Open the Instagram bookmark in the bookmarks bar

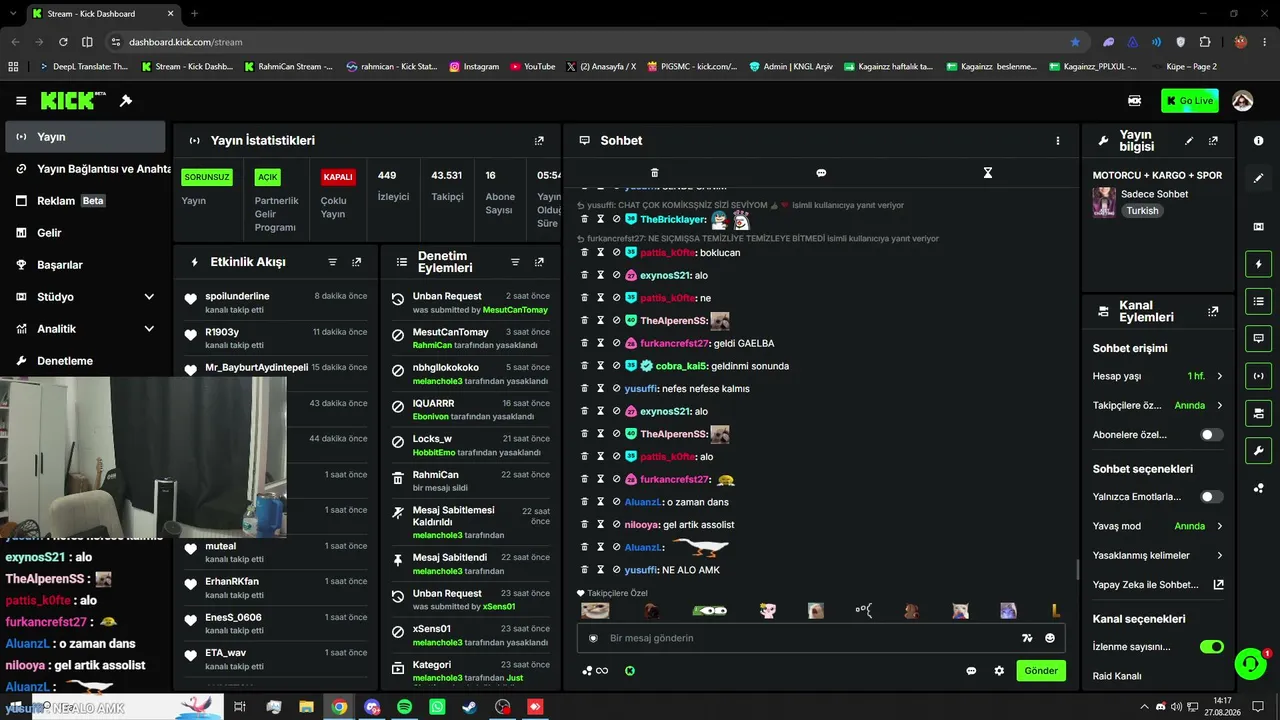pyautogui.click(x=474, y=67)
